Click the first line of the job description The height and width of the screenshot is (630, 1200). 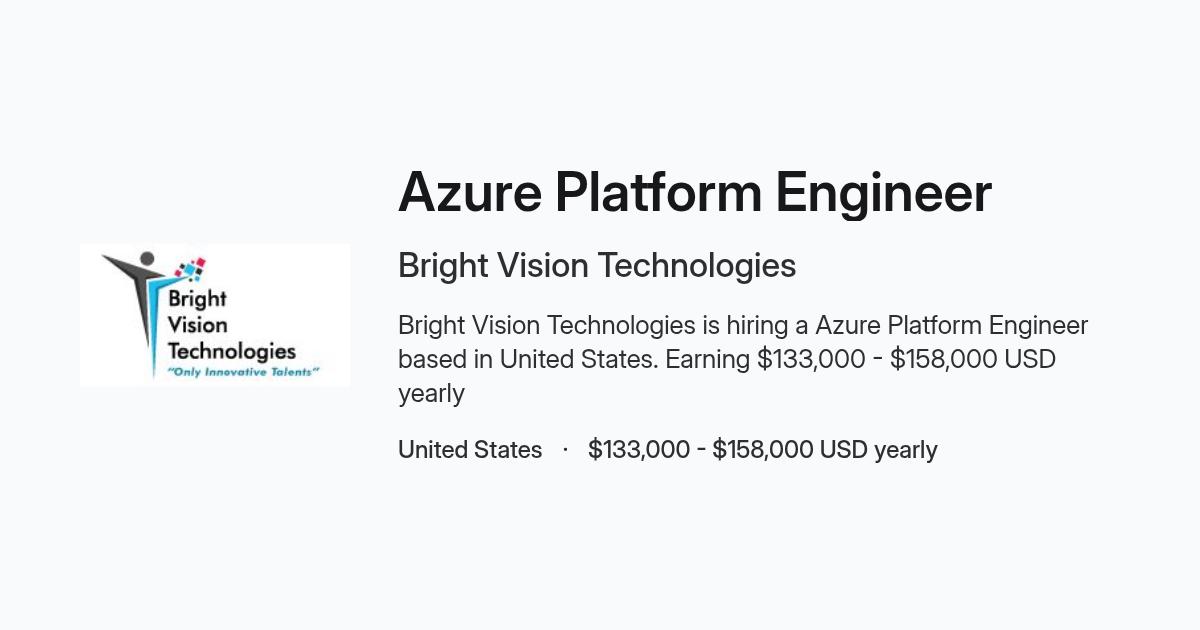743,325
